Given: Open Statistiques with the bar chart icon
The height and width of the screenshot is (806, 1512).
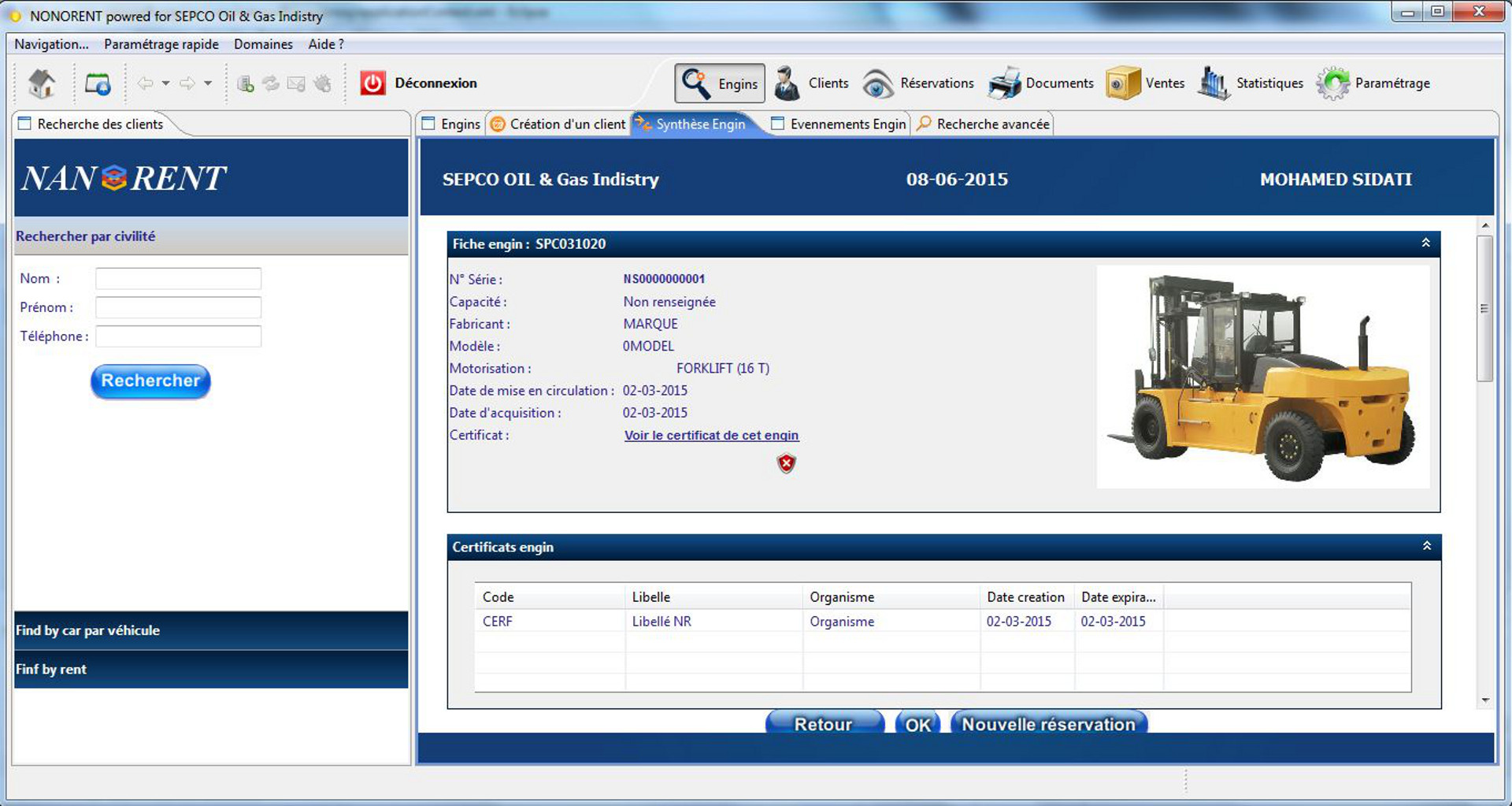Looking at the screenshot, I should (1213, 84).
